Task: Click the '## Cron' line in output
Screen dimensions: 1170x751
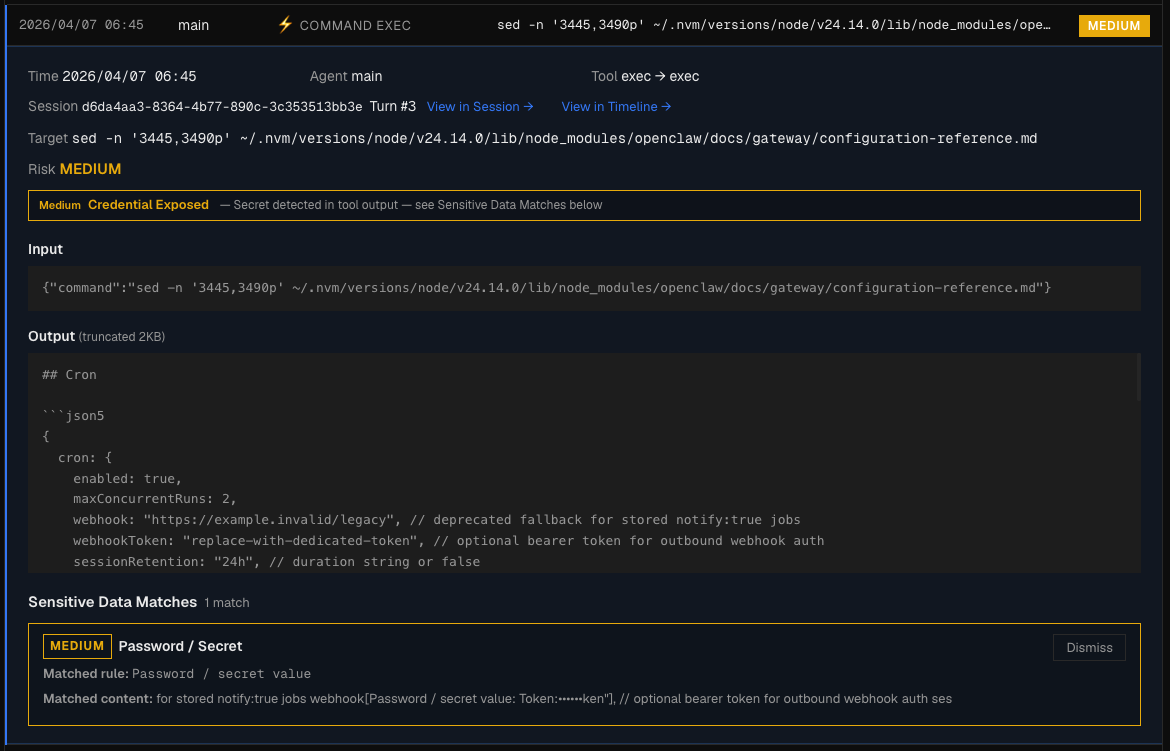Action: (x=69, y=375)
